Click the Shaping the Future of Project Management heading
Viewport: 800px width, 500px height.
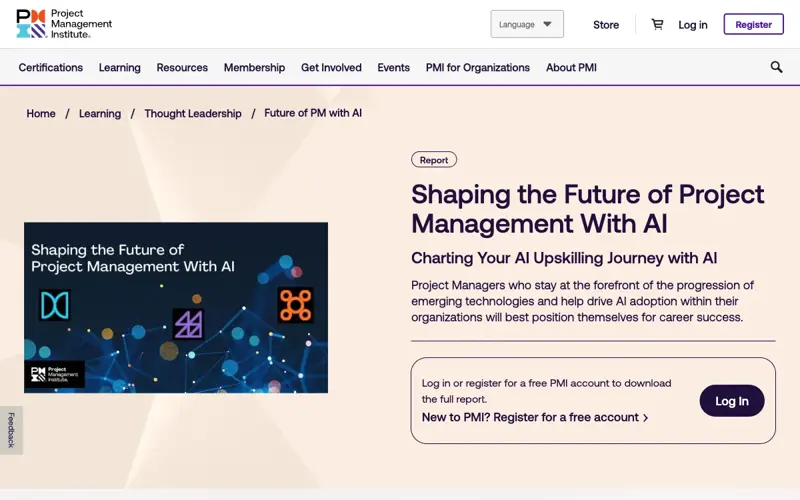587,209
